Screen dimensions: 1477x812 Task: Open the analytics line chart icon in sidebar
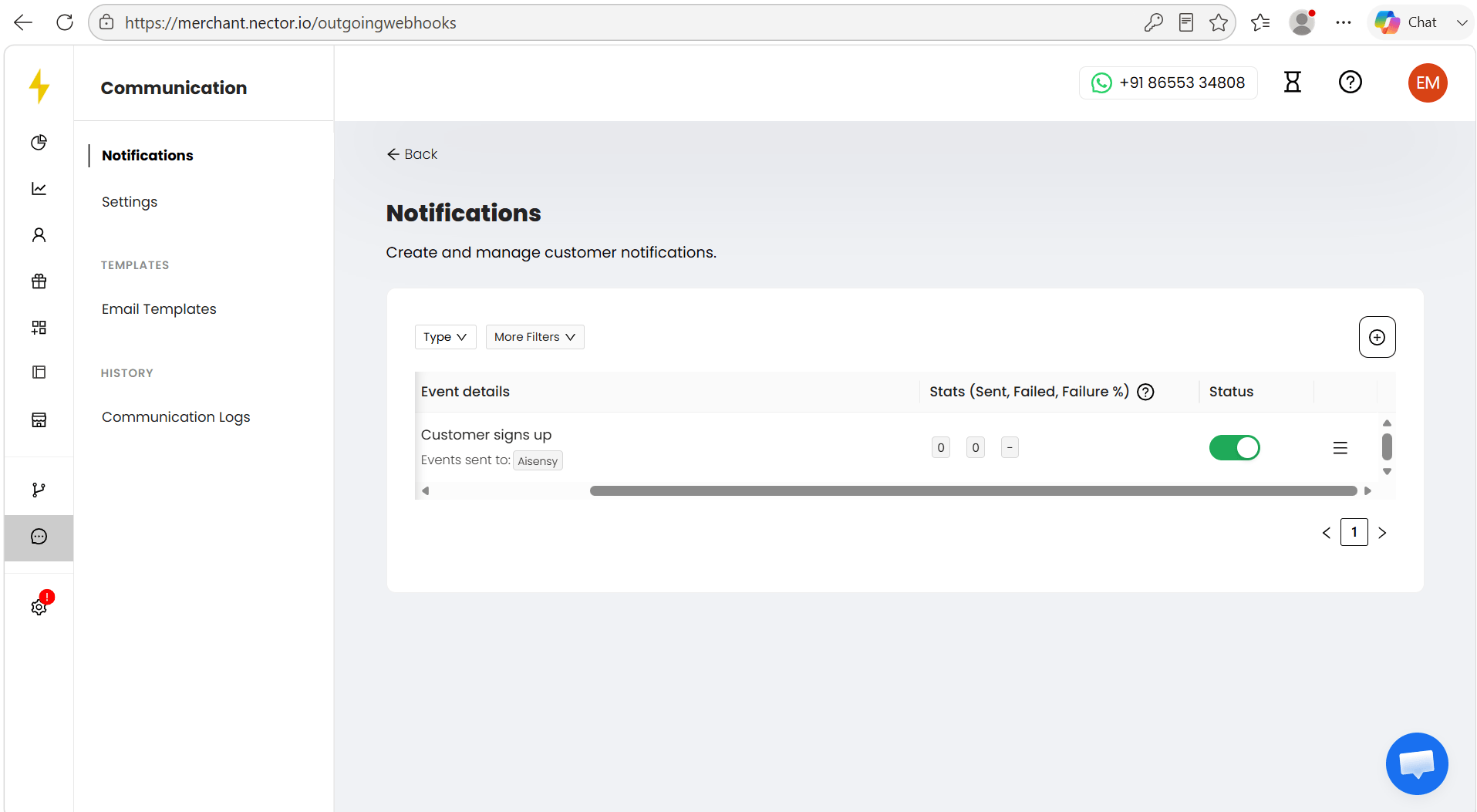point(39,189)
